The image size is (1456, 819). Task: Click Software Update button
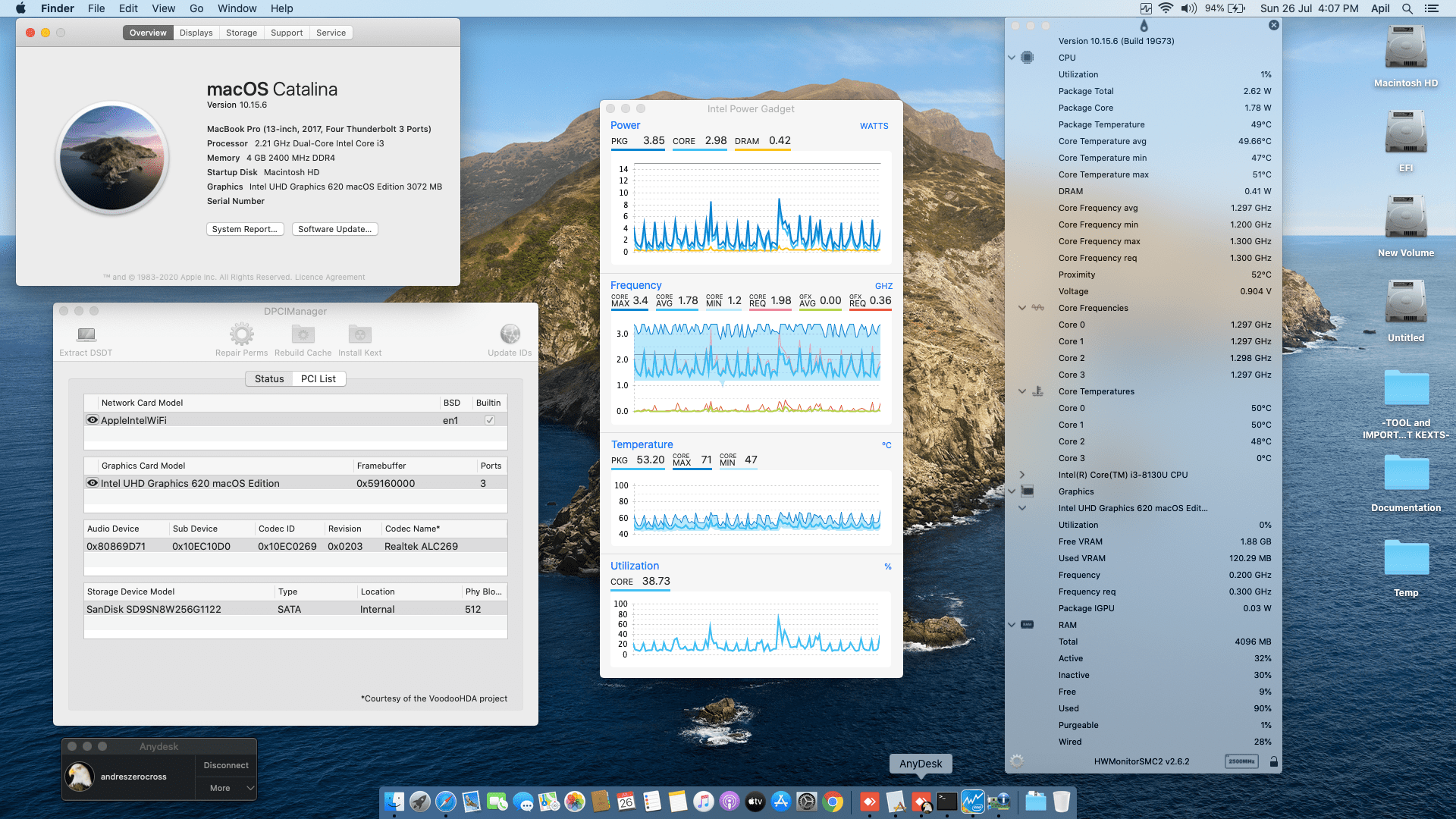[335, 229]
